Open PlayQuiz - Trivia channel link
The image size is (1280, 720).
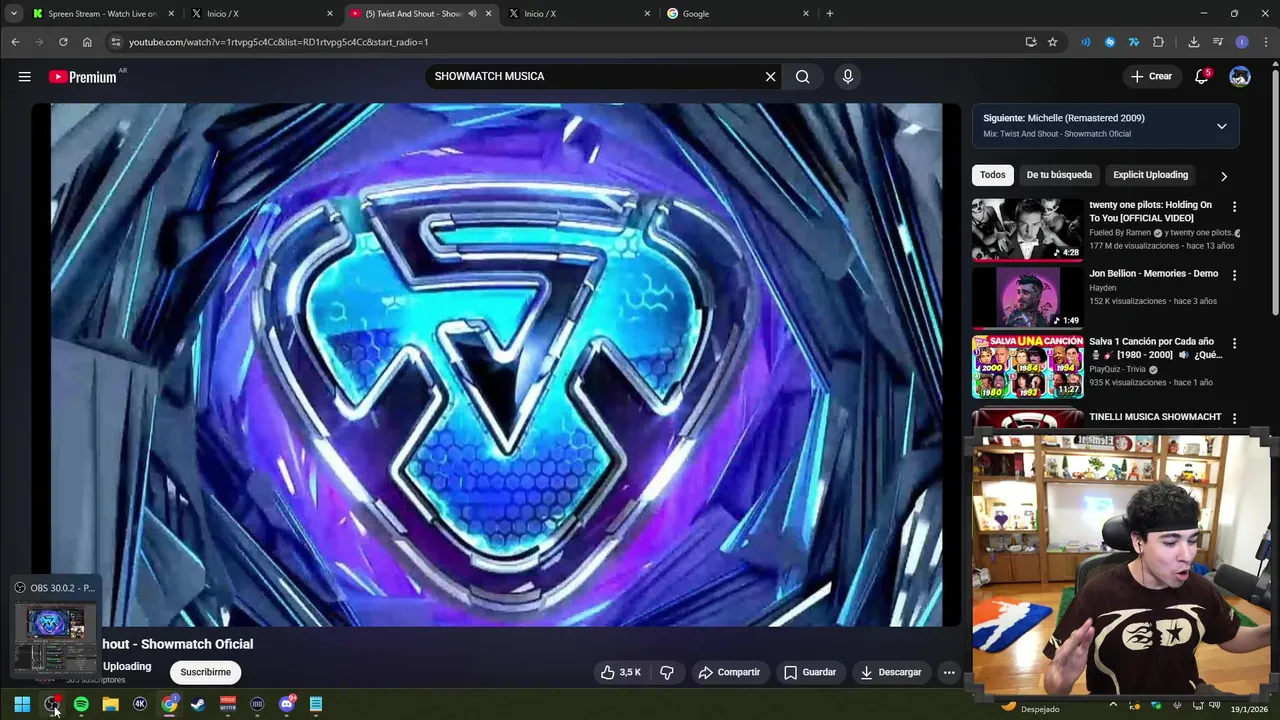pyautogui.click(x=1119, y=369)
